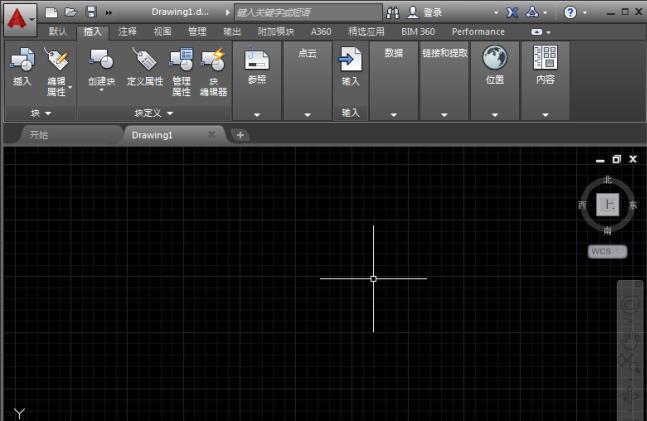Click the ribbon minimize toggle button
Screen dimensions: 647x421
[x=536, y=32]
